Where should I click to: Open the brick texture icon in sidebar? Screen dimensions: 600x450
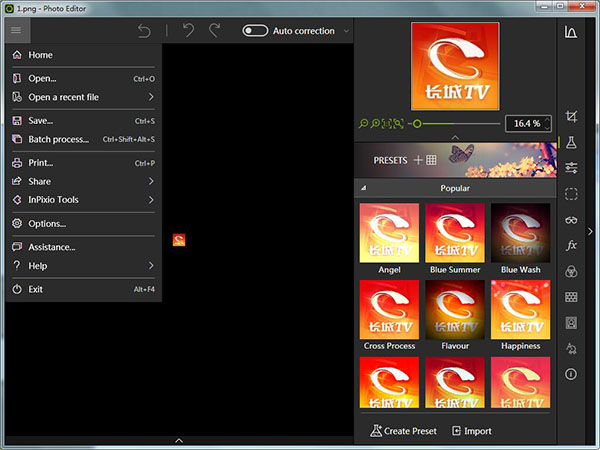(x=571, y=297)
